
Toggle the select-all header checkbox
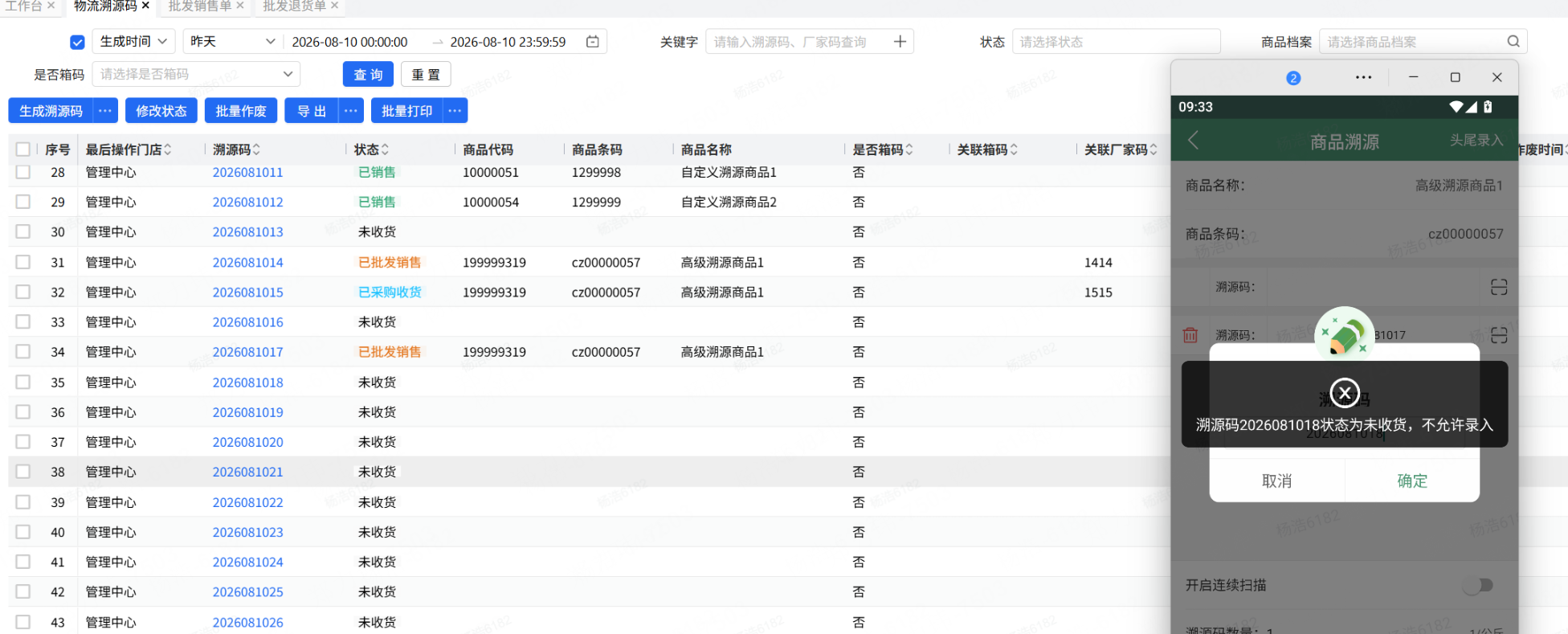tap(23, 149)
